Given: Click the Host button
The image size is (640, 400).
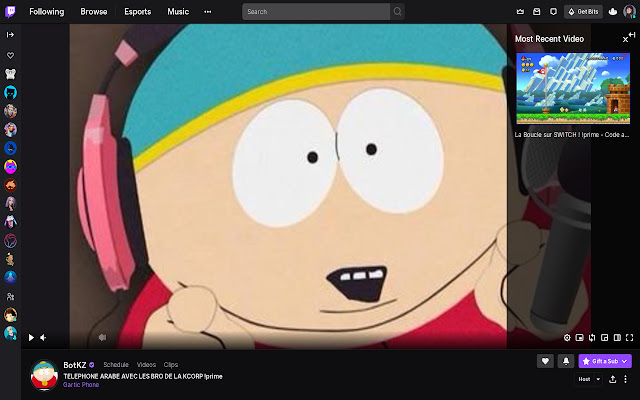Looking at the screenshot, I should pos(584,379).
